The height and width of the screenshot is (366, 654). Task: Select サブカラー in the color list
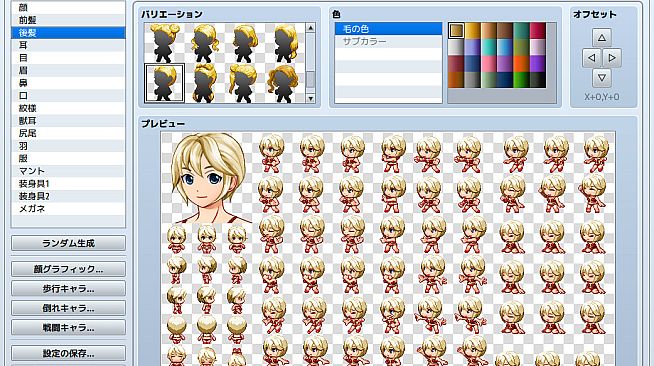pyautogui.click(x=388, y=41)
